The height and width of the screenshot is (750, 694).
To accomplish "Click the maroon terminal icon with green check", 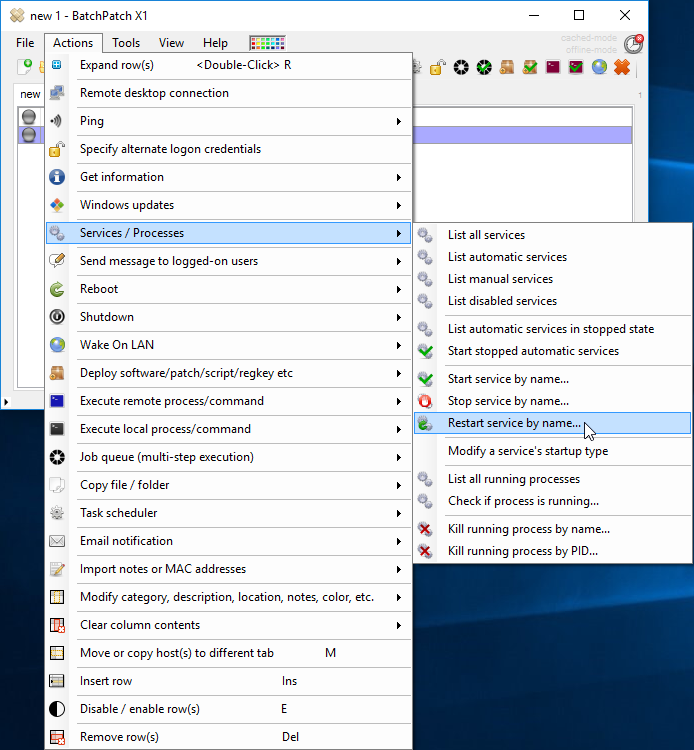I will [576, 67].
